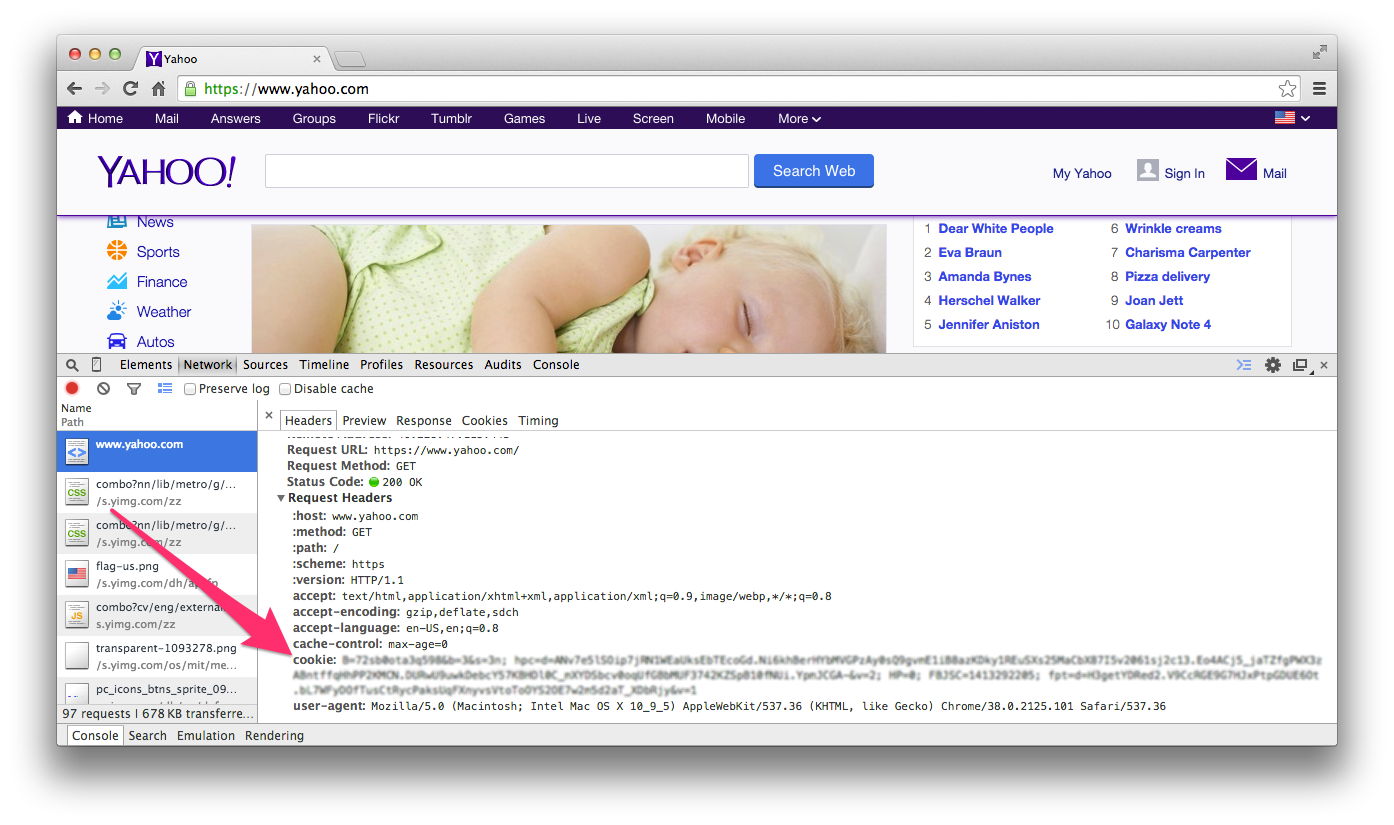Stop recording the network log
Screen dimensions: 1394x825
72,389
